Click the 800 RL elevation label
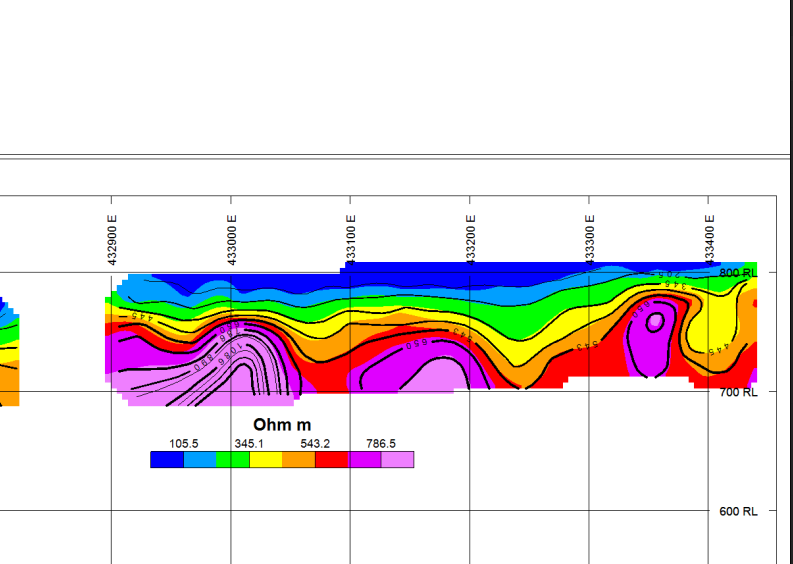 (738, 273)
